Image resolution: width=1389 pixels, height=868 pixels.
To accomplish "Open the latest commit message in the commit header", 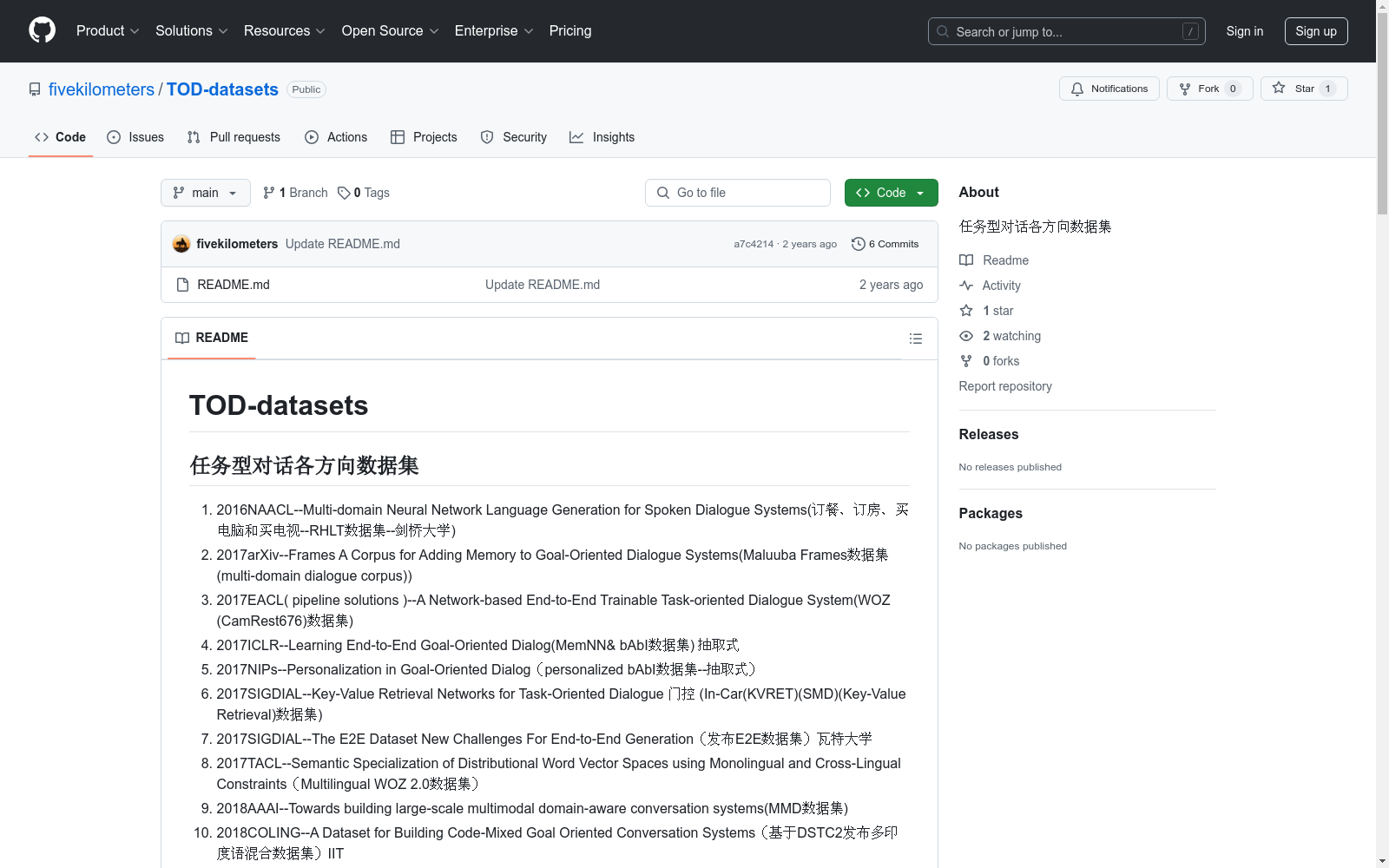I will (343, 244).
